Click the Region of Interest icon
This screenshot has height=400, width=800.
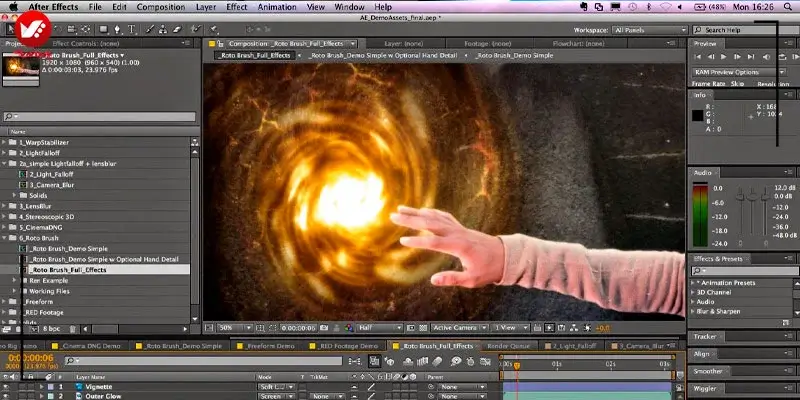(411, 328)
